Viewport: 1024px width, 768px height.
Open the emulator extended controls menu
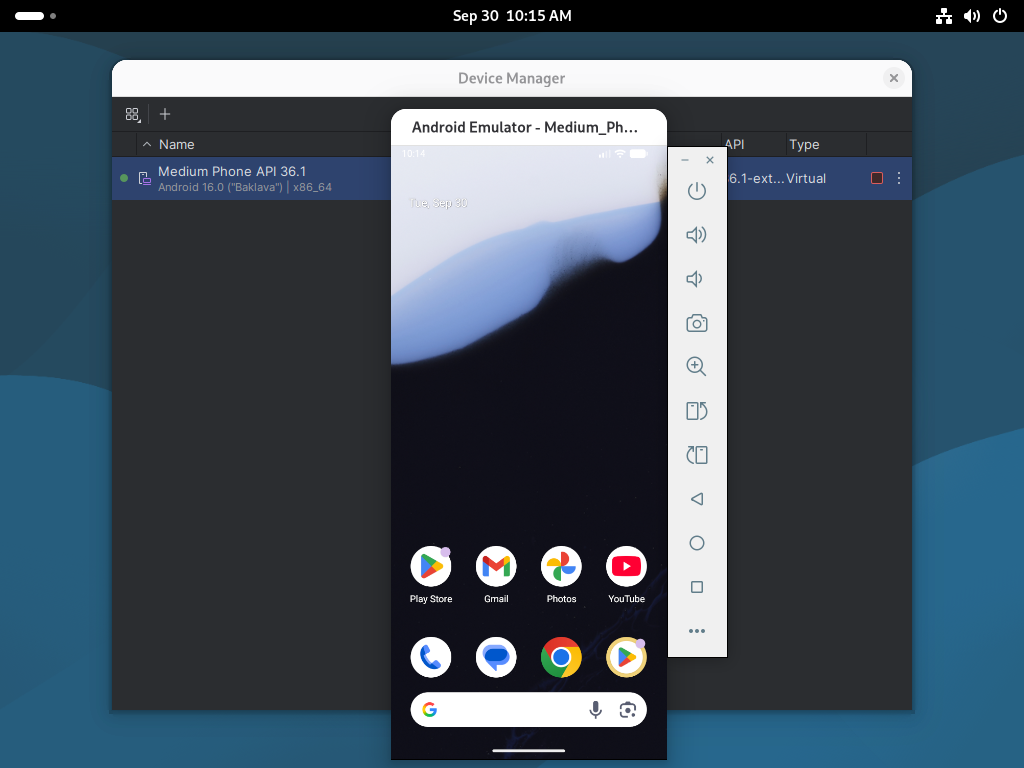(697, 630)
